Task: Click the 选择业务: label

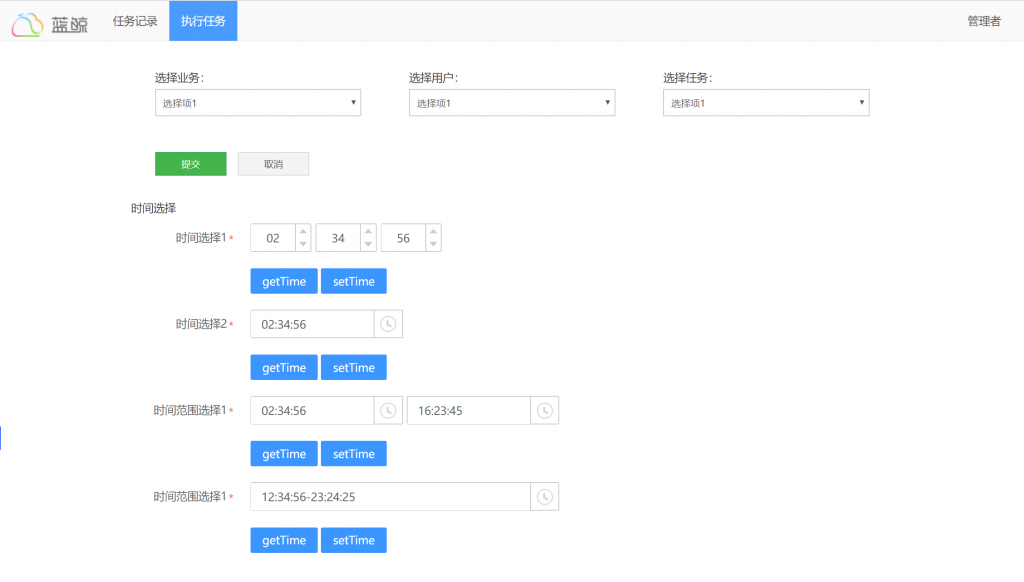Action: 180,78
